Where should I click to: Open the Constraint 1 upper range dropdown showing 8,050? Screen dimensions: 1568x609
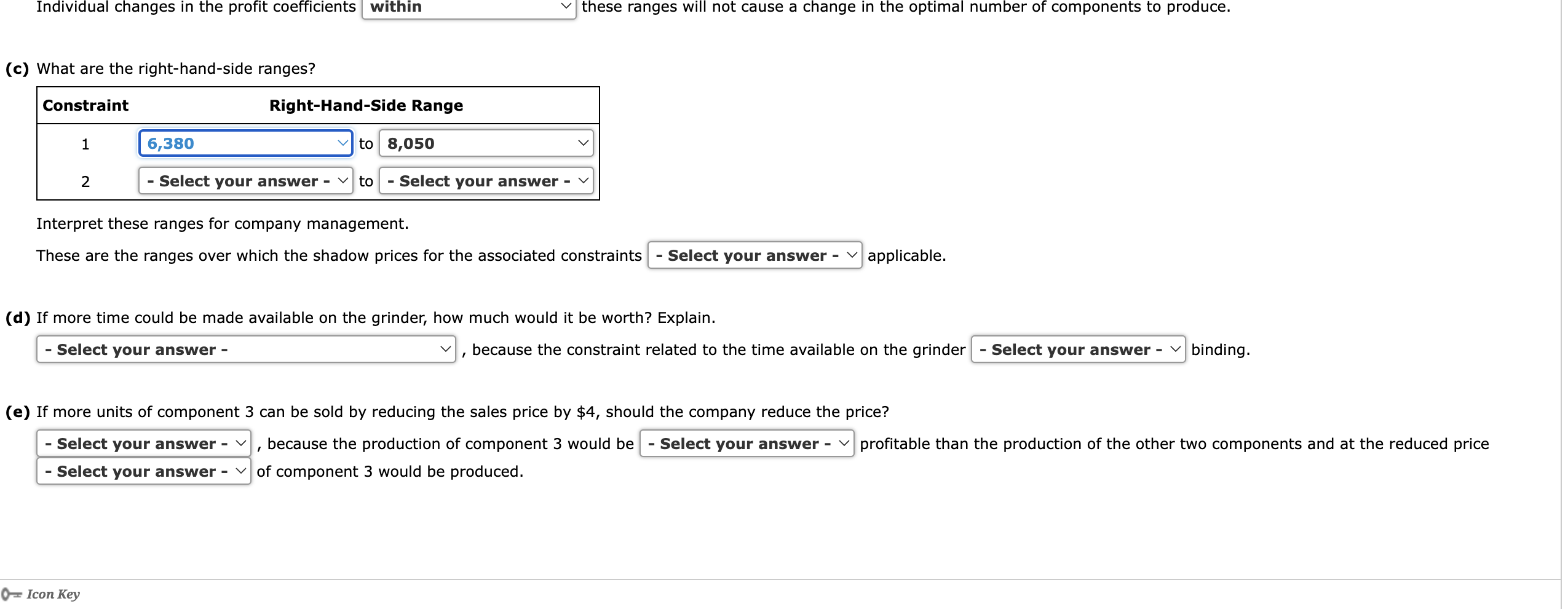pyautogui.click(x=486, y=143)
